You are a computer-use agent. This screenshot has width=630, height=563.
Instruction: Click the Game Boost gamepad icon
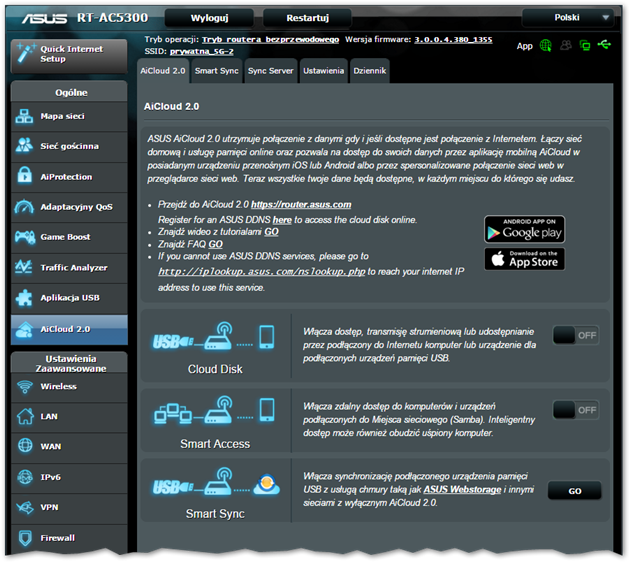tap(25, 237)
